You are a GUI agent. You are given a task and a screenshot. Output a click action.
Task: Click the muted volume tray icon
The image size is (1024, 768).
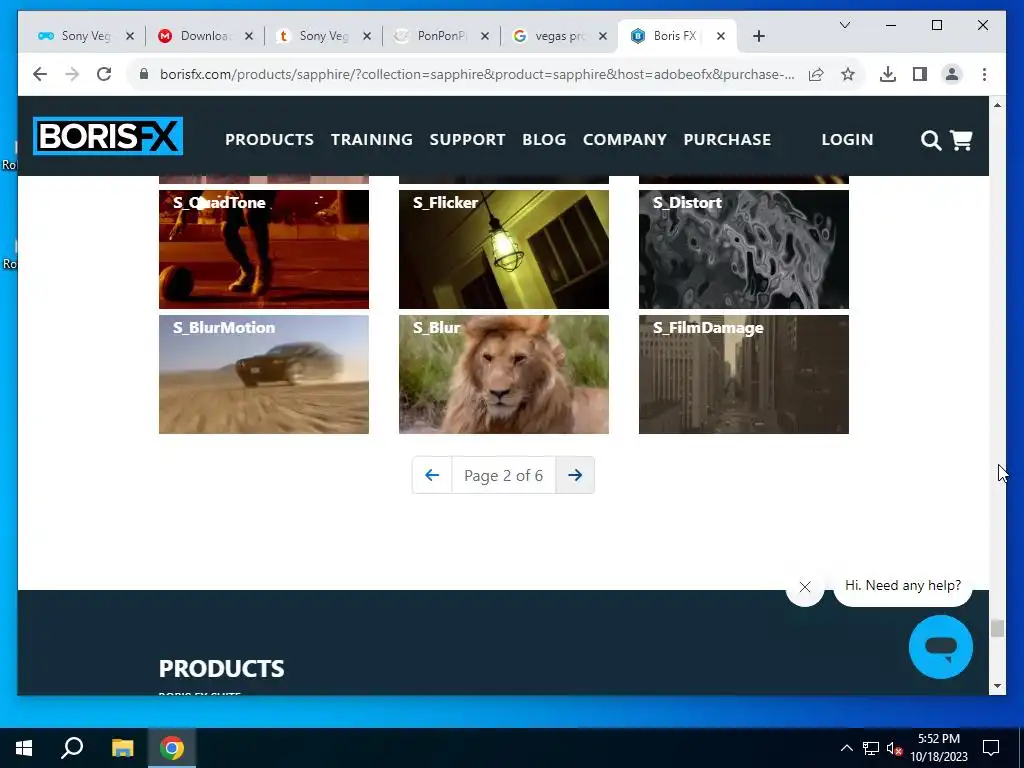click(893, 748)
